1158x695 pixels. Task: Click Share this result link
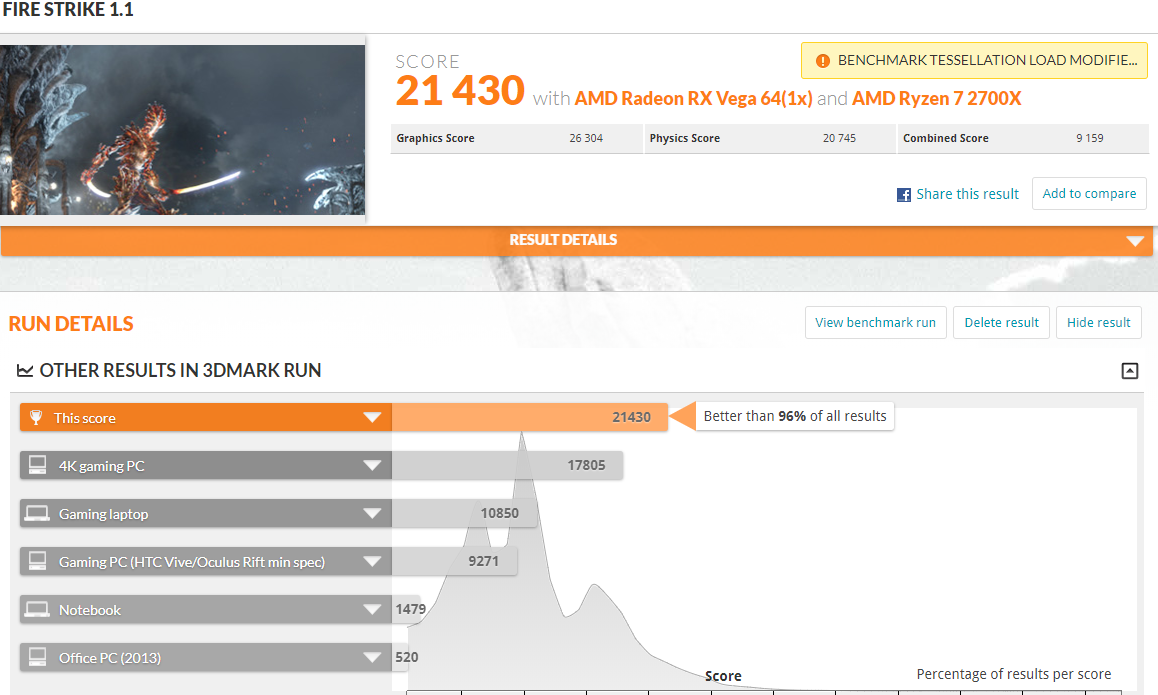click(967, 194)
